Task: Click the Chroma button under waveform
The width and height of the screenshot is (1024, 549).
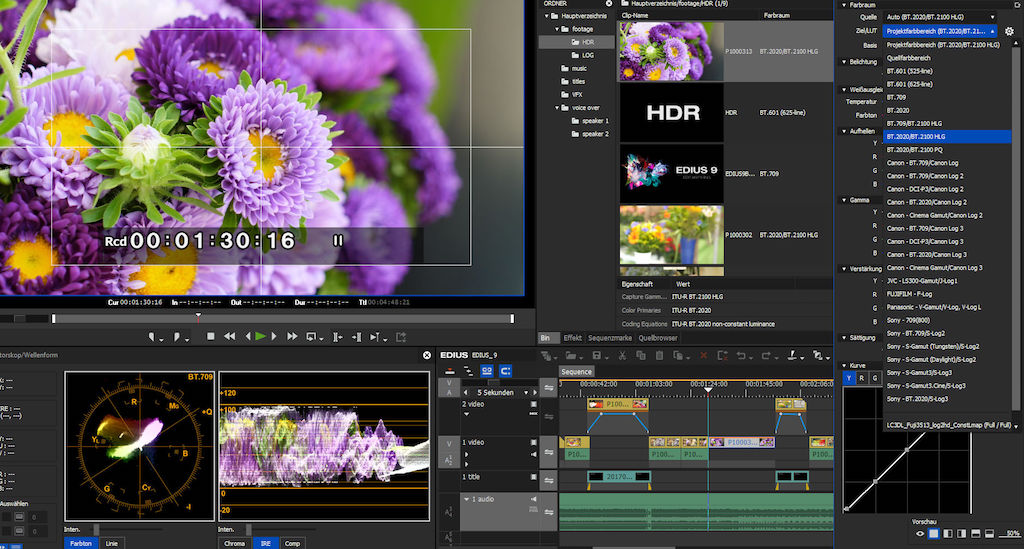Action: 234,543
